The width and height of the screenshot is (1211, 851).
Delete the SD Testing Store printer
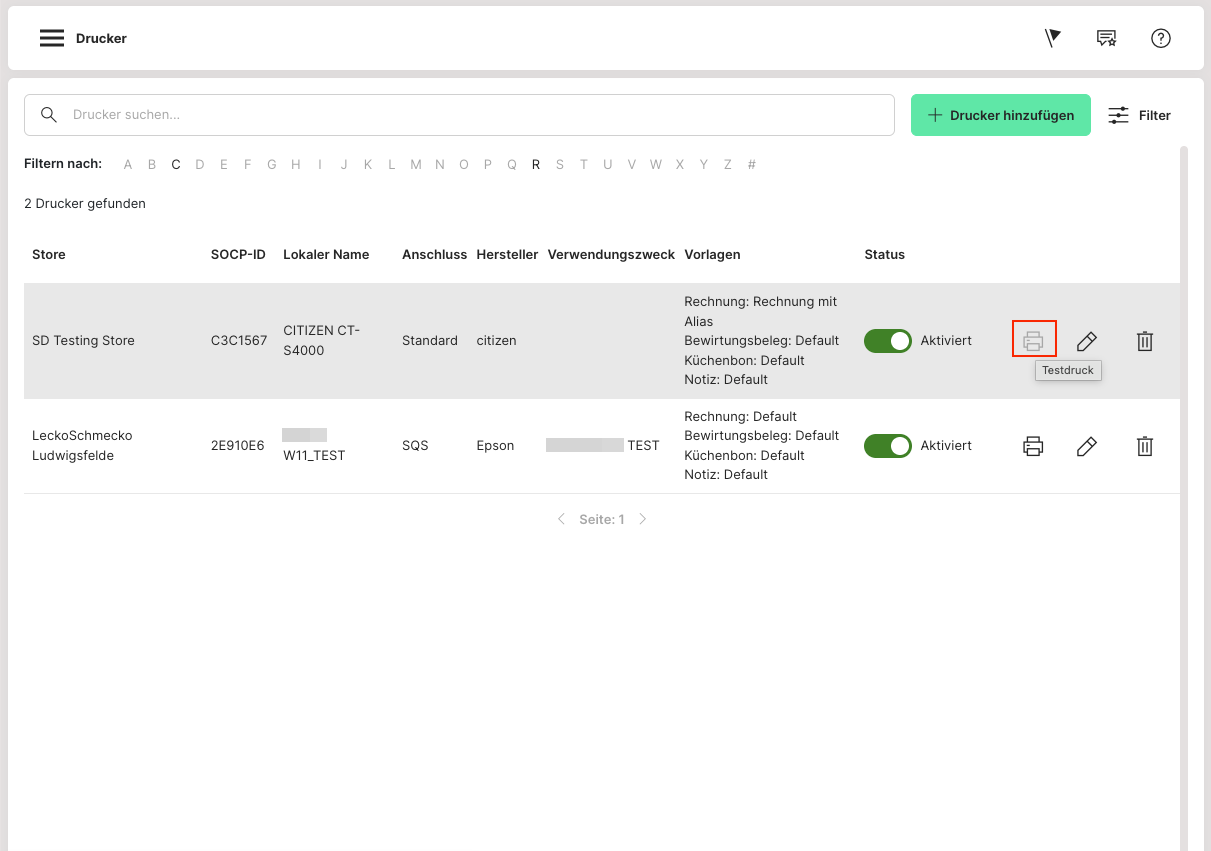point(1145,341)
